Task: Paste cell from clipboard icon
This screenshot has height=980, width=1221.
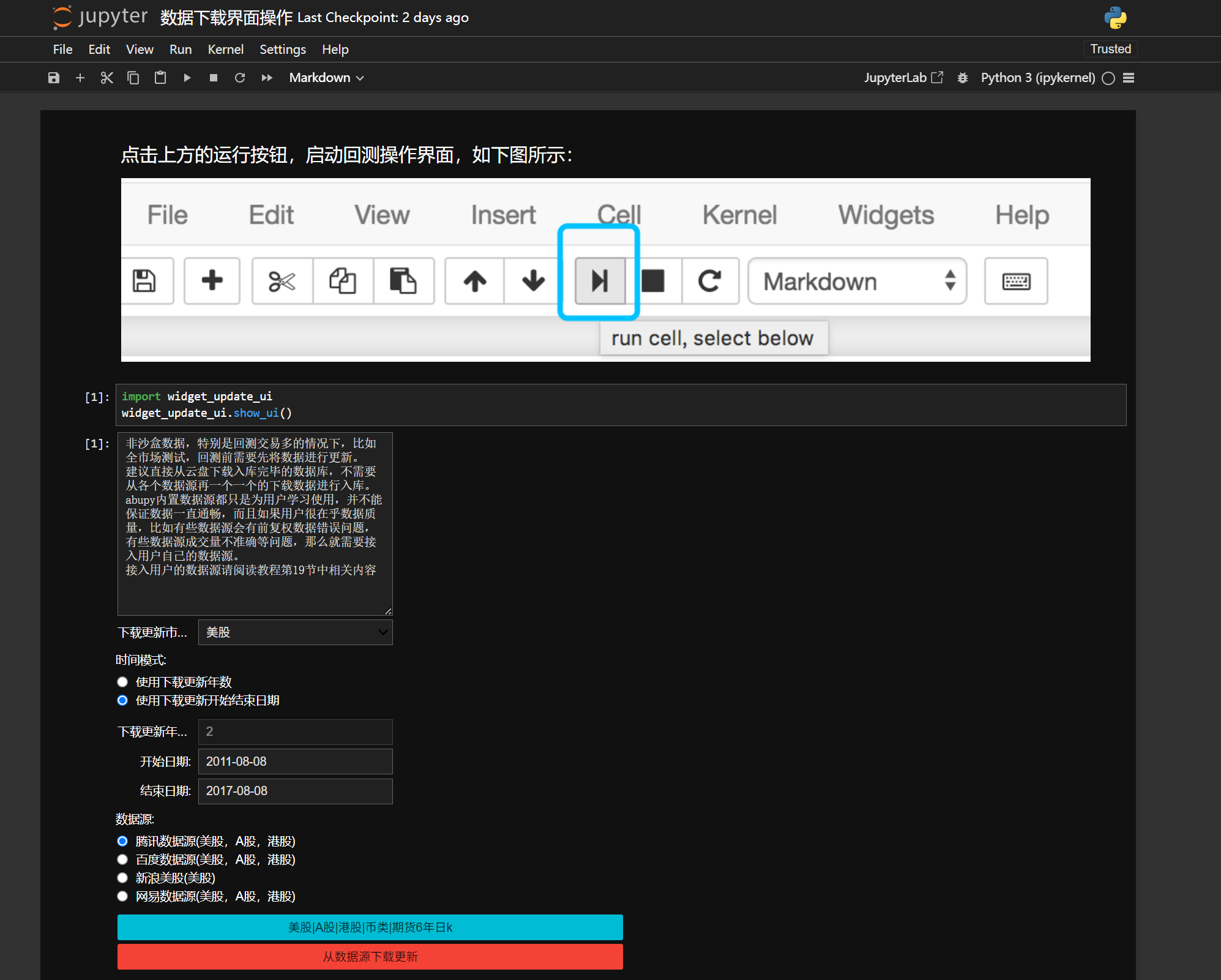Action: coord(160,78)
